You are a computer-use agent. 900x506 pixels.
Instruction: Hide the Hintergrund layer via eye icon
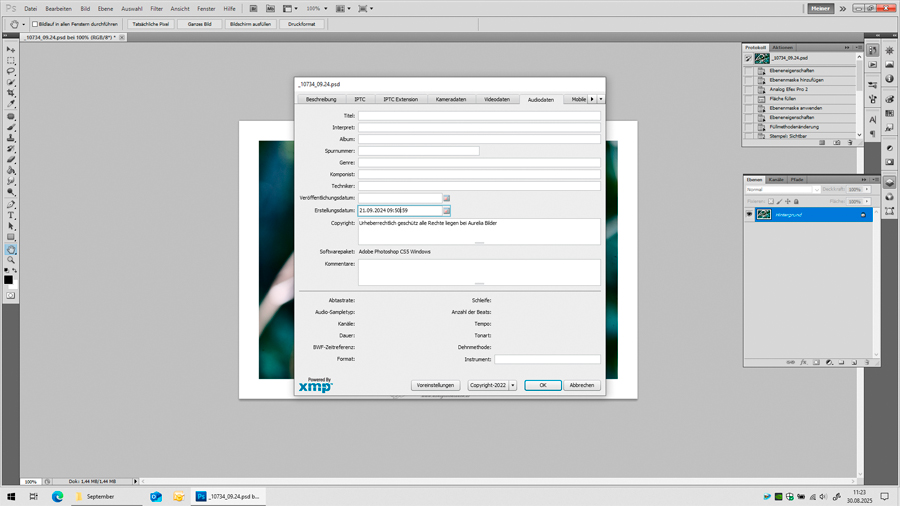749,215
